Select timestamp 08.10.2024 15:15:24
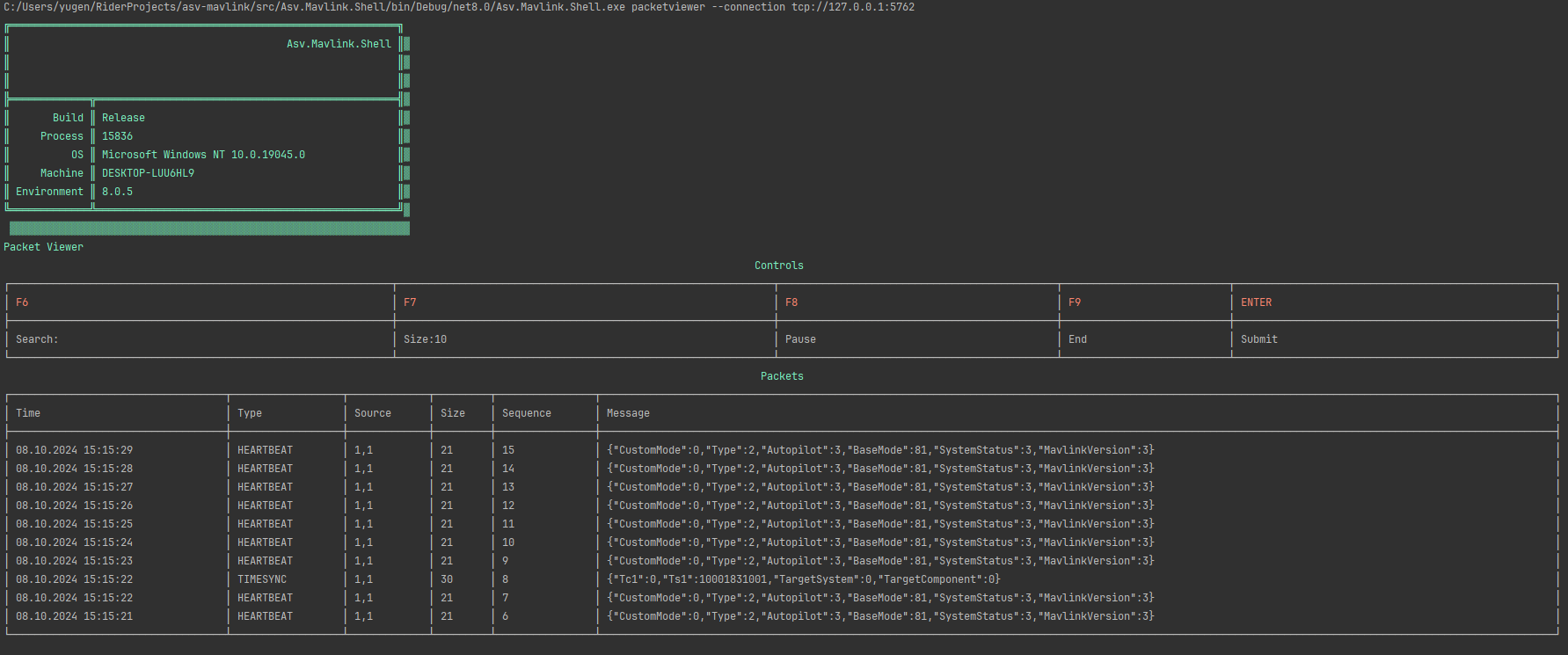This screenshot has height=655, width=1568. pos(74,542)
